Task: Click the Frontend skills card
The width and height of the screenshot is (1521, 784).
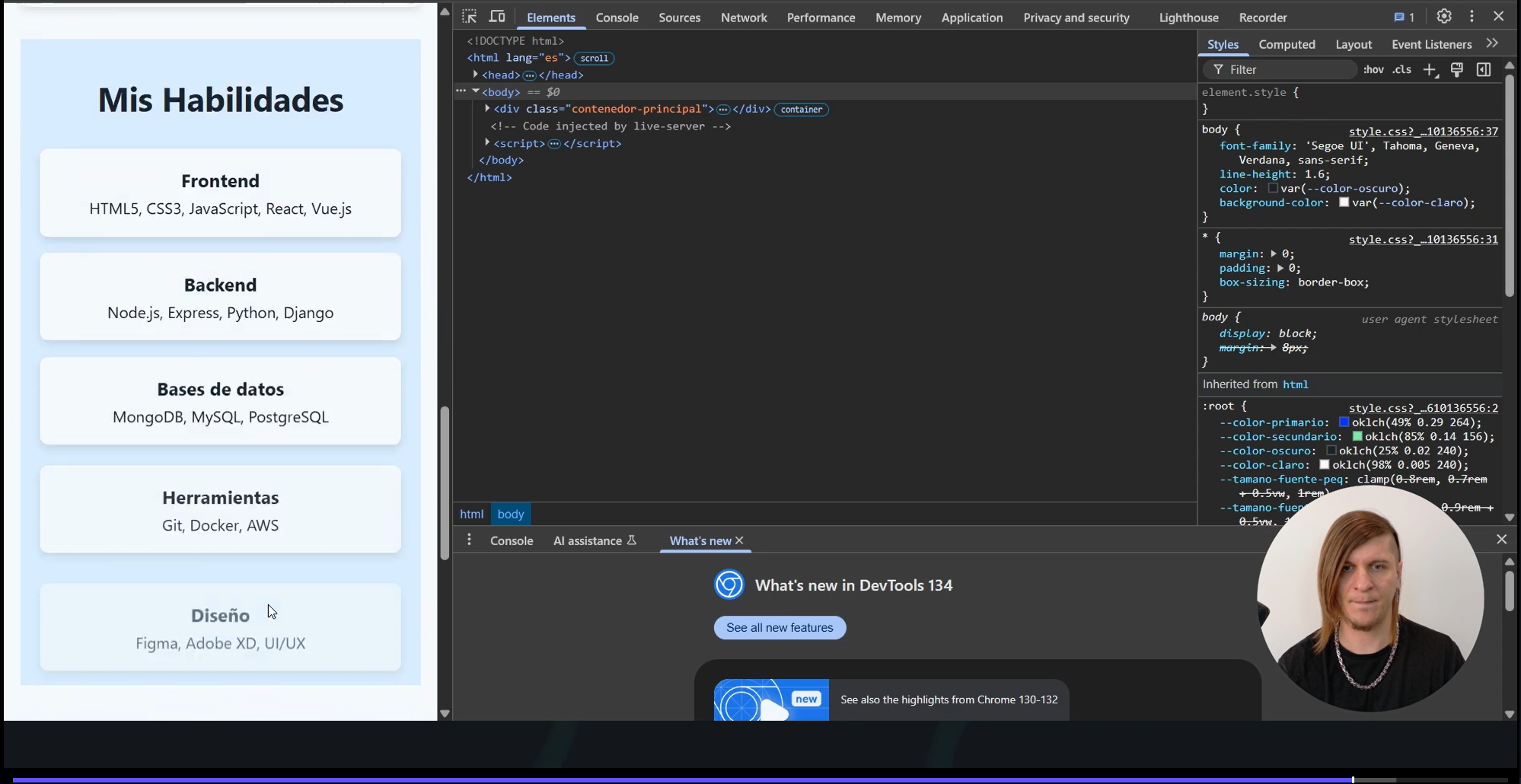Action: [x=220, y=193]
